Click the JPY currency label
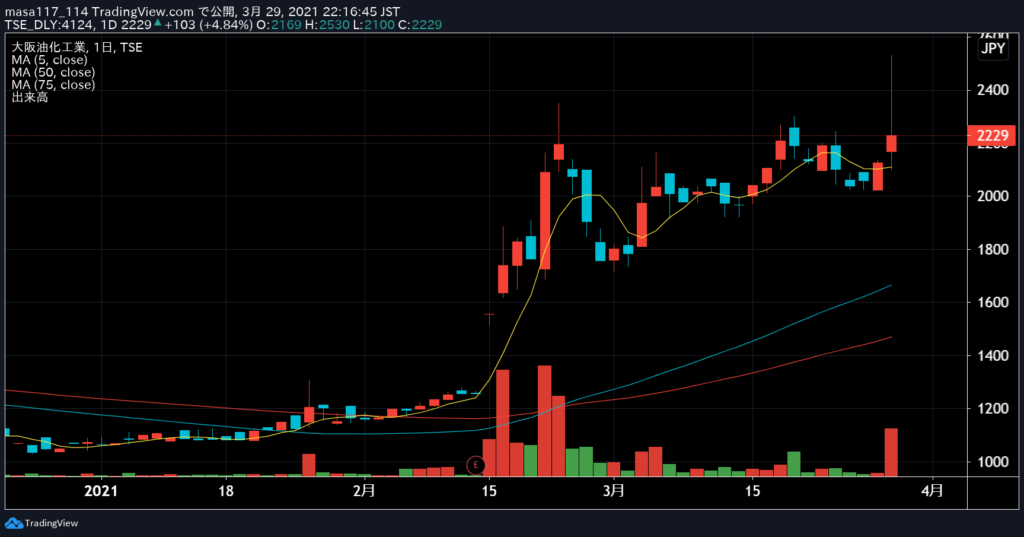 [x=993, y=48]
